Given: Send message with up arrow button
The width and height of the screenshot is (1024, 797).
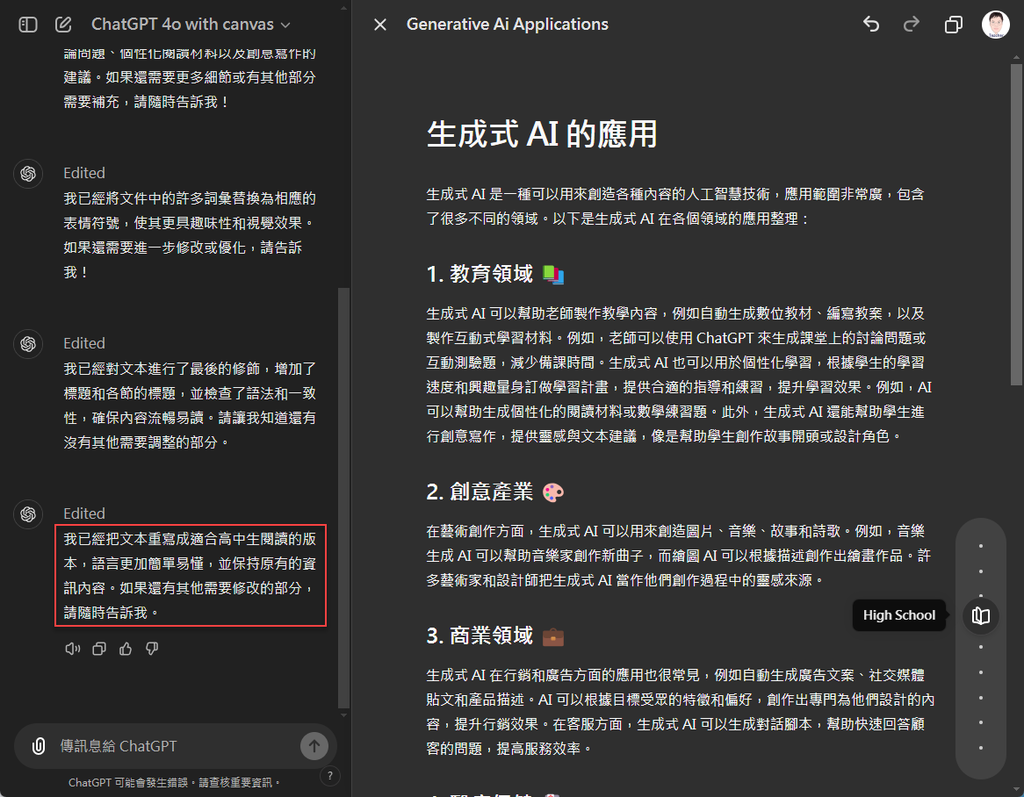Looking at the screenshot, I should (x=314, y=745).
